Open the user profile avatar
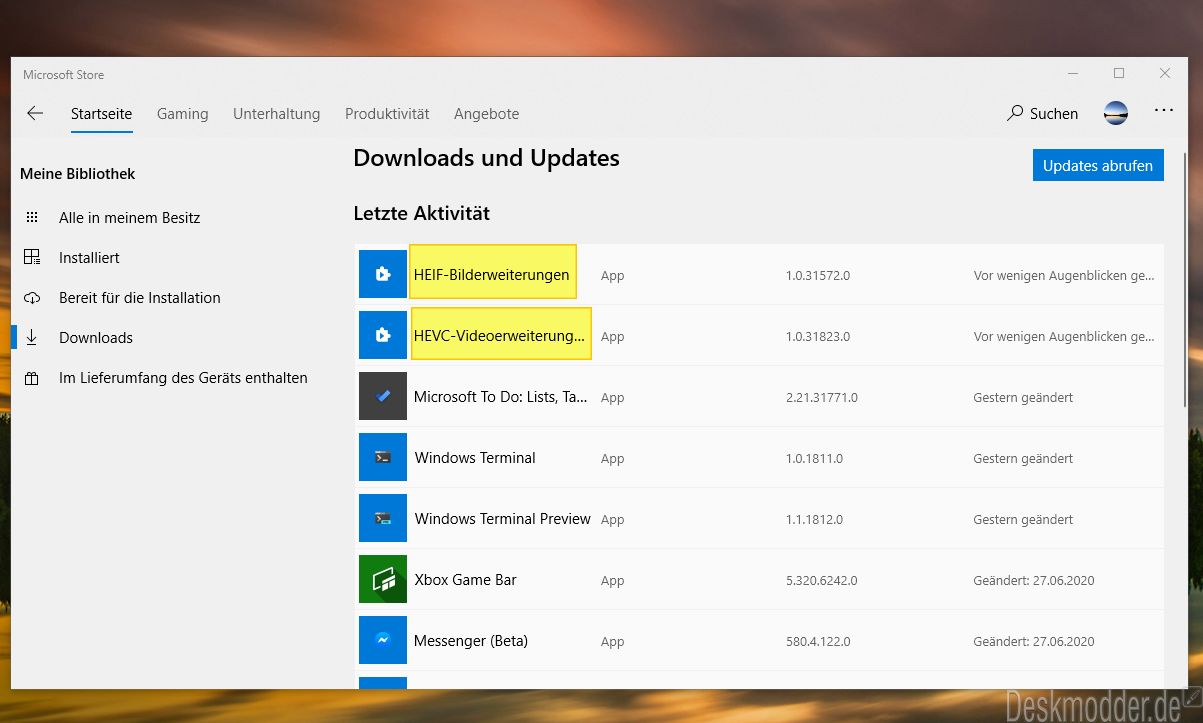Image resolution: width=1203 pixels, height=723 pixels. tap(1116, 113)
